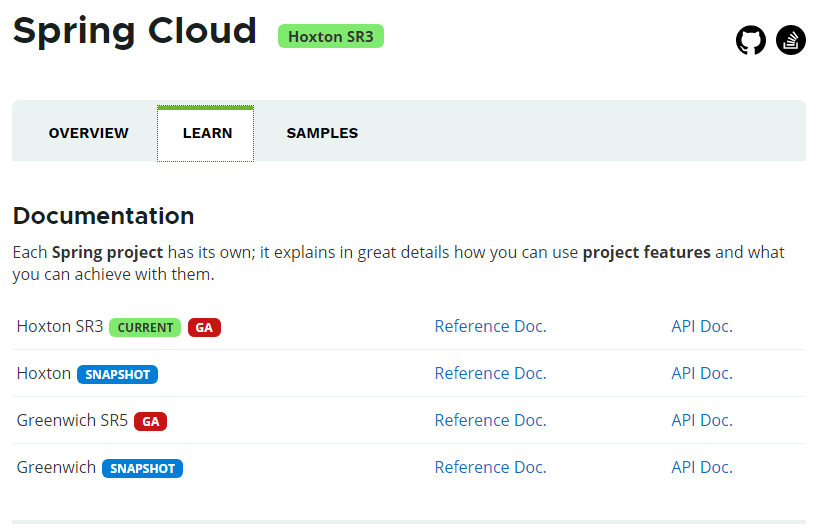The width and height of the screenshot is (819, 531).
Task: Click the CURRENT badge on Hoxton SR3
Action: click(x=145, y=327)
